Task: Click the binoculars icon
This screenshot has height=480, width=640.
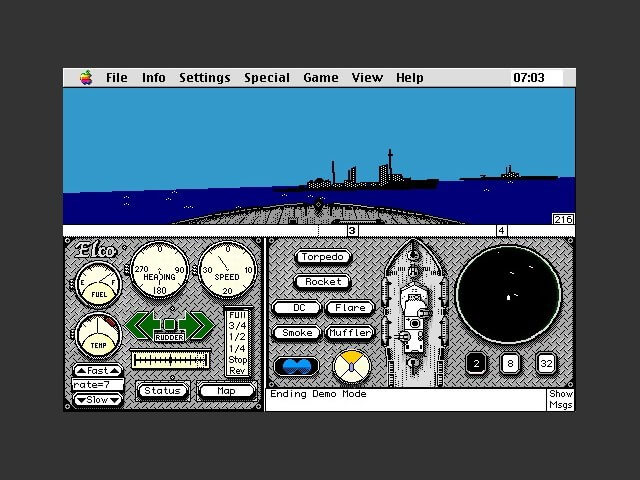Action: coord(297,366)
